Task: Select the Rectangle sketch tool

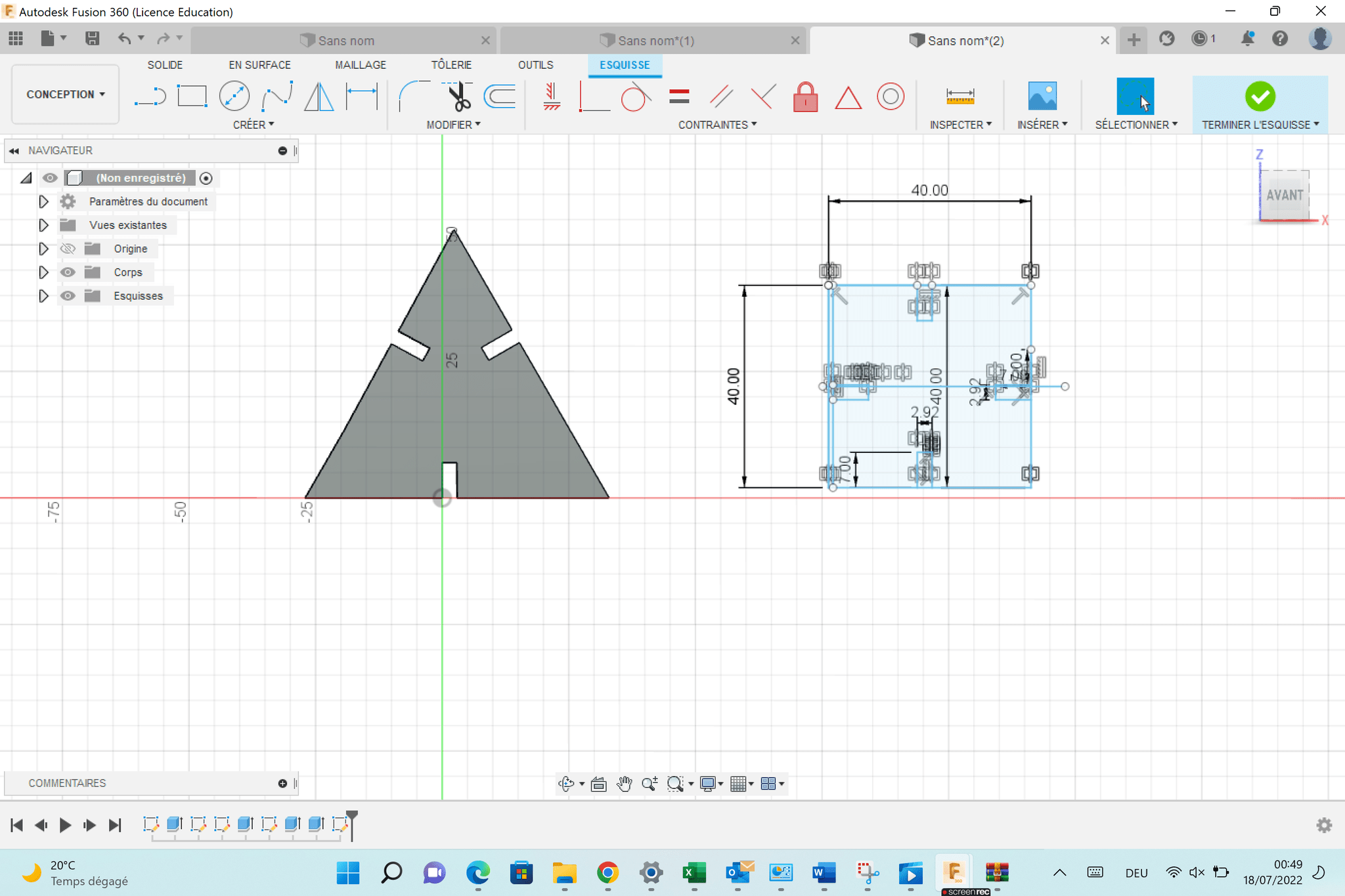Action: 192,96
